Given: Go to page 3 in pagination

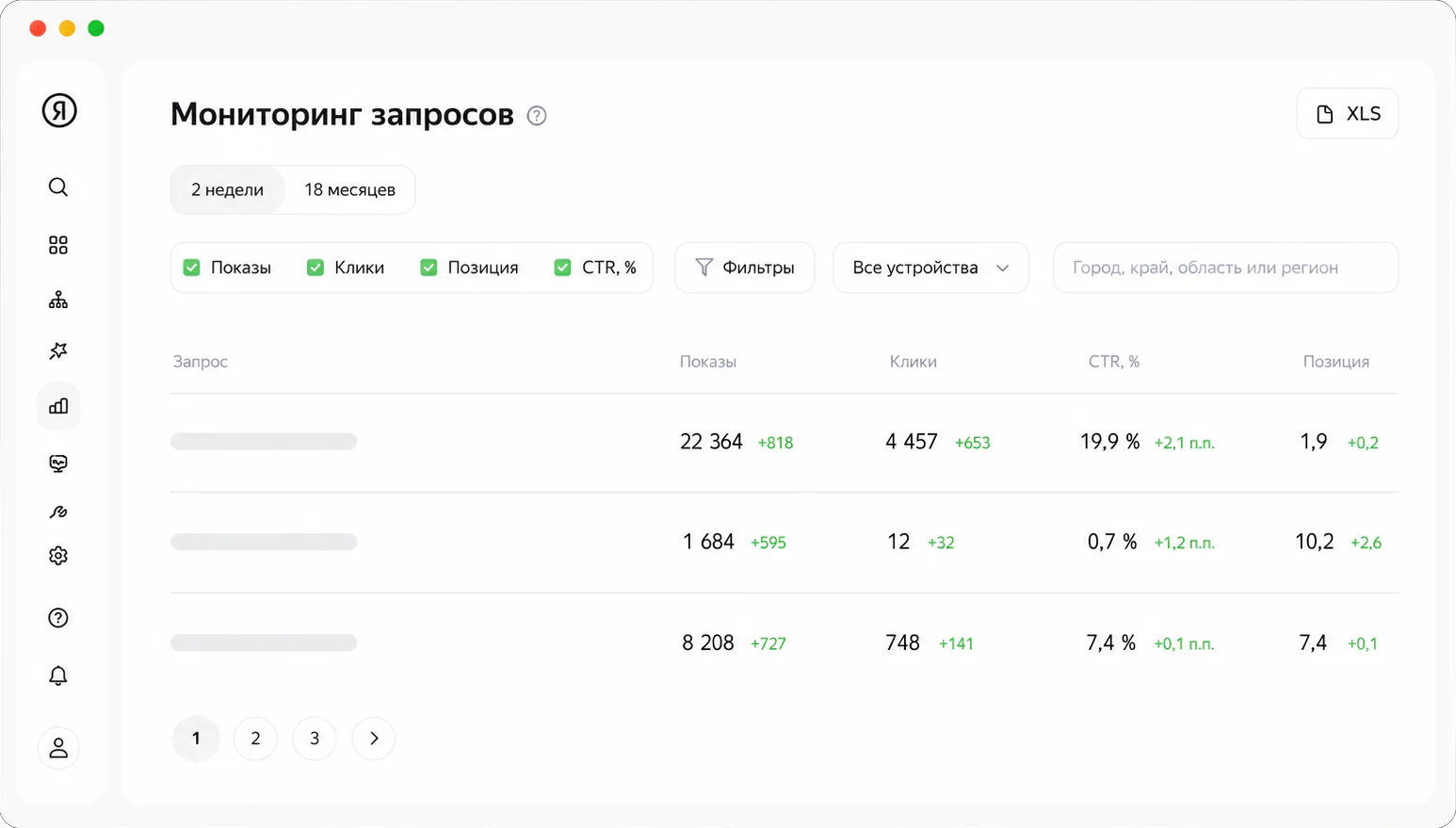Looking at the screenshot, I should [315, 739].
